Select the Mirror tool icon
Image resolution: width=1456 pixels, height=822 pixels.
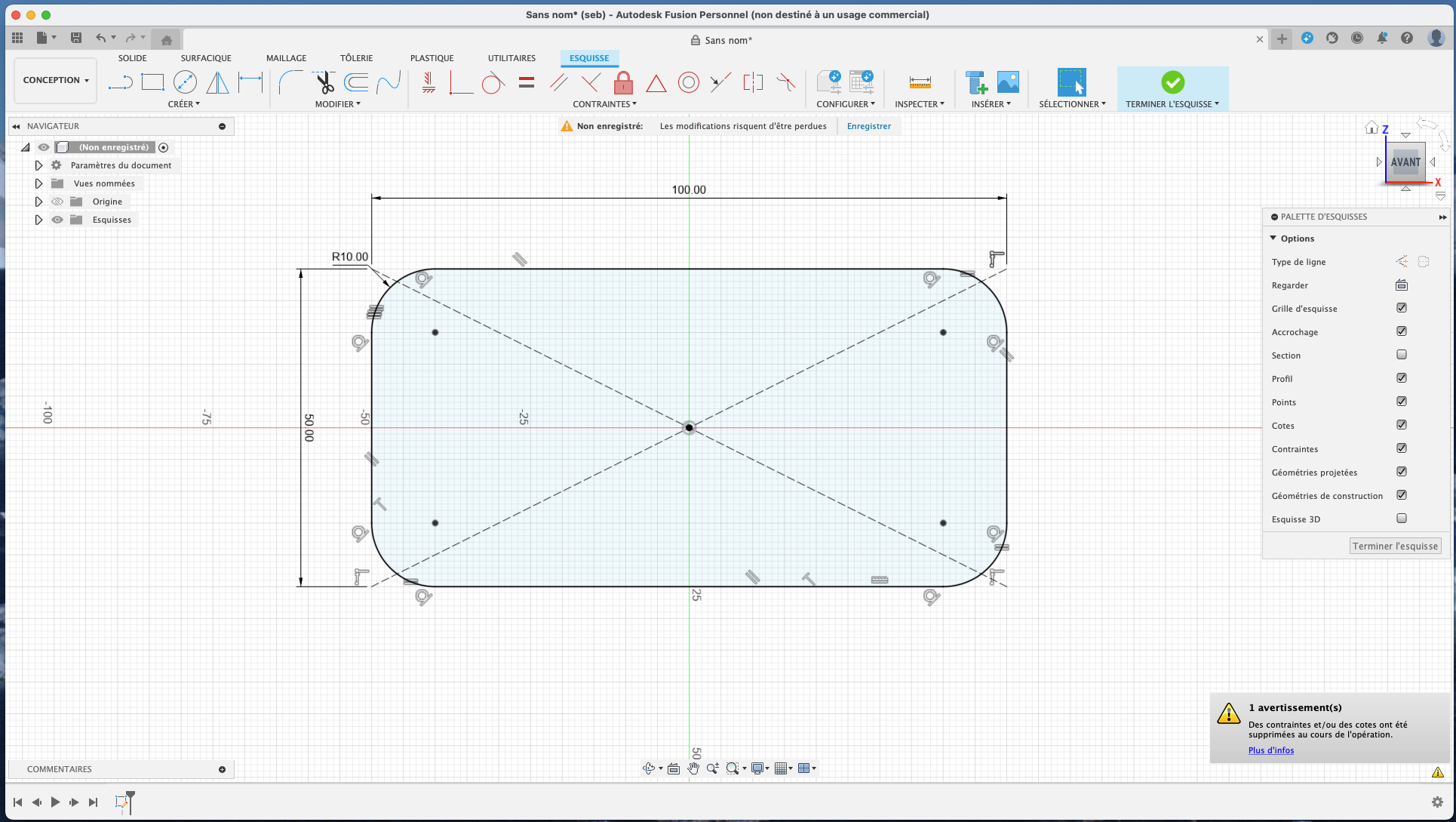[x=217, y=82]
